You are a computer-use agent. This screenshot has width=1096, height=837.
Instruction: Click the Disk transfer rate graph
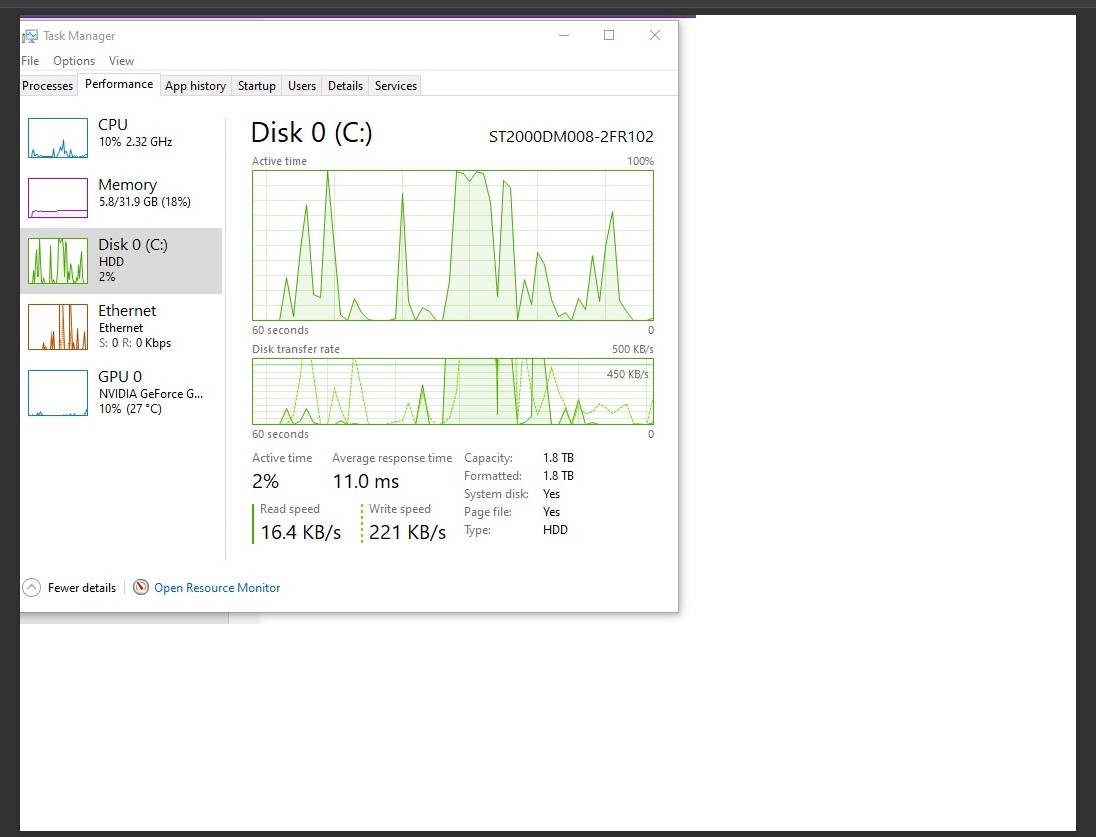click(x=453, y=392)
